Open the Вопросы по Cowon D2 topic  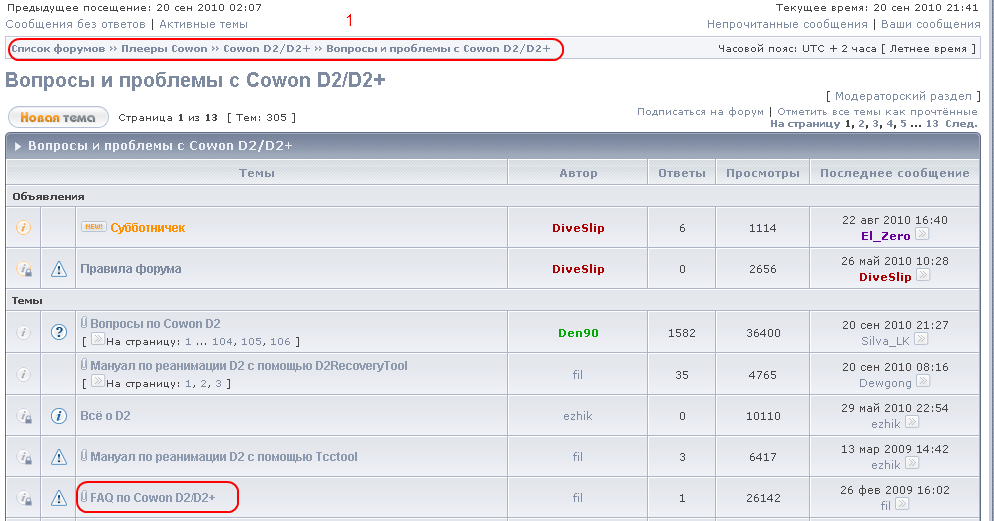tap(155, 324)
